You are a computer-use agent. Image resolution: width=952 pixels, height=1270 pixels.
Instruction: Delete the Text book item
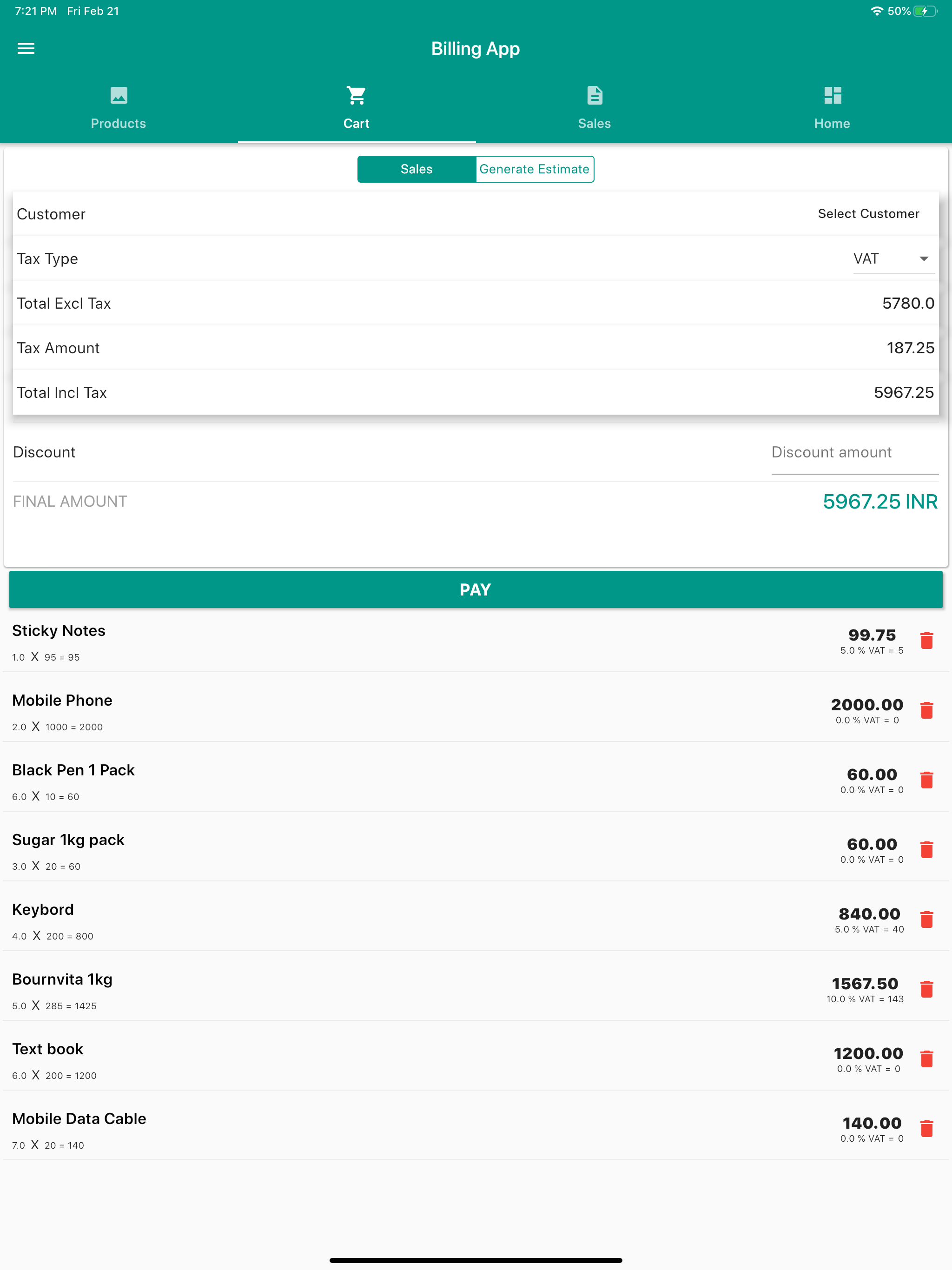pos(927,1058)
